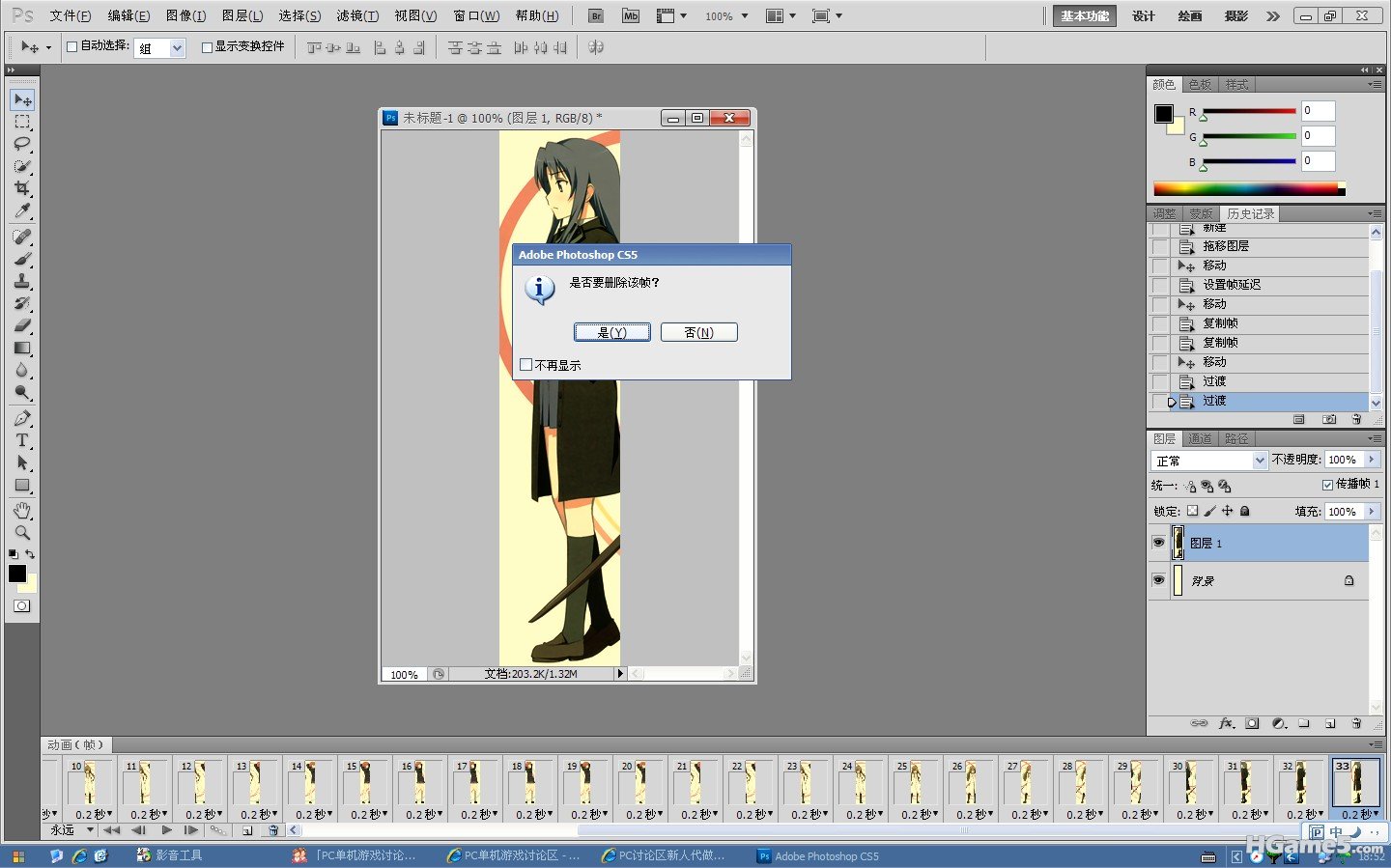Hide the 背景 layer visibility eye
1391x868 pixels.
coord(1158,580)
